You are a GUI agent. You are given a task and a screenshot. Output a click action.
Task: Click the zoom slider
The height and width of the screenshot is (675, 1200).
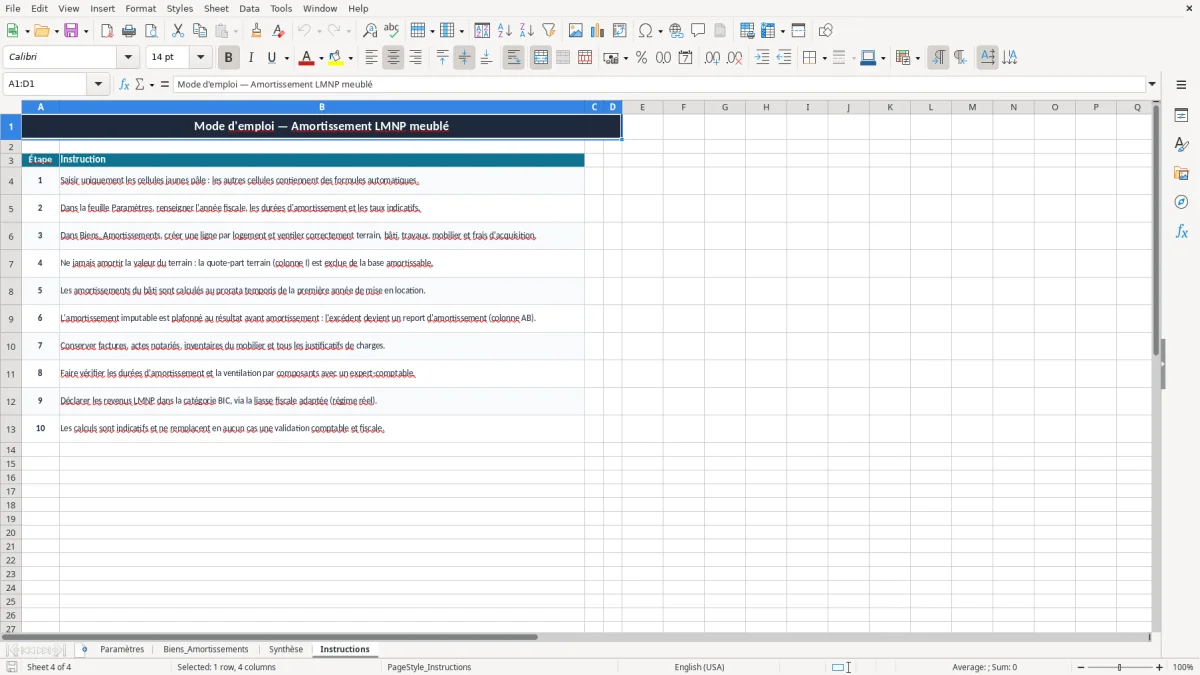1119,667
